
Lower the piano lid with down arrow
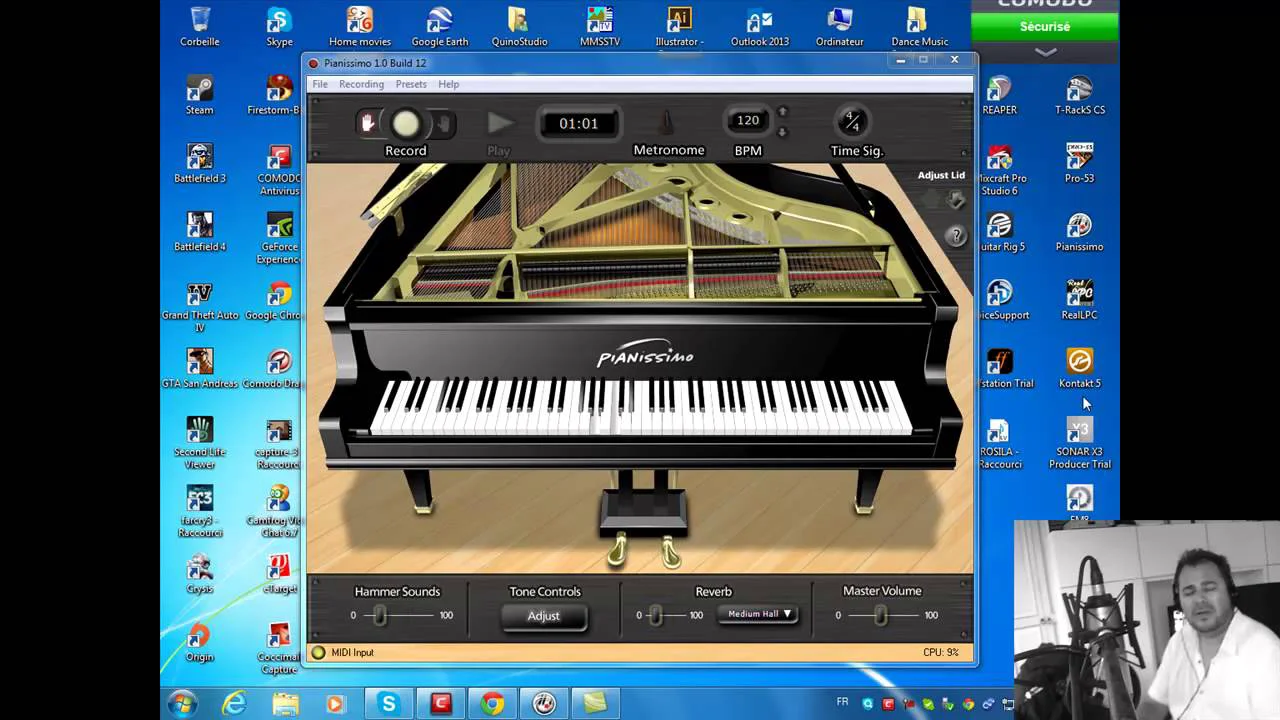tap(956, 200)
